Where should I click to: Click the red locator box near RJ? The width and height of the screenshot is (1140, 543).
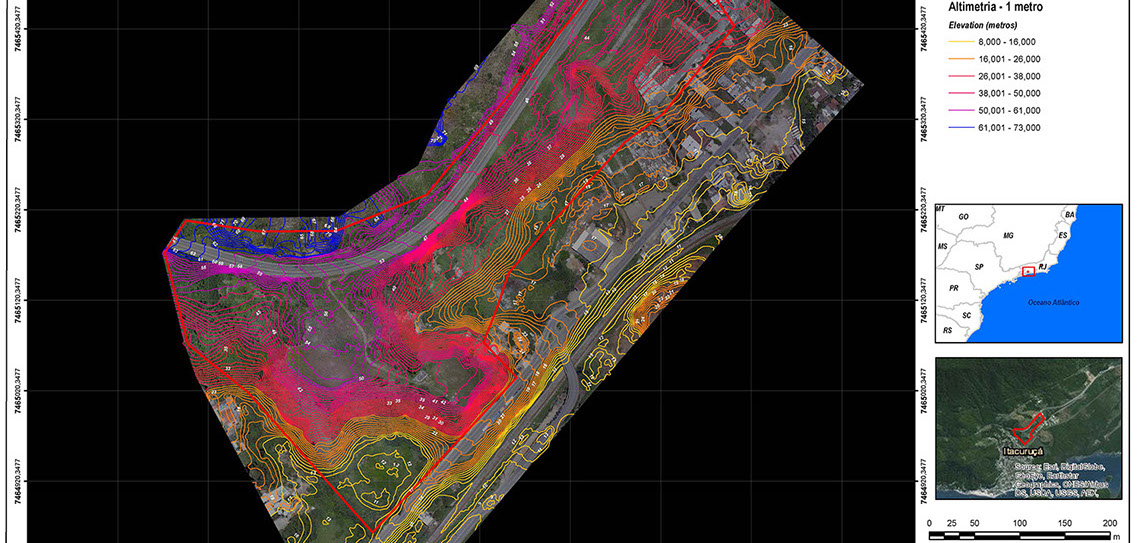click(1028, 272)
